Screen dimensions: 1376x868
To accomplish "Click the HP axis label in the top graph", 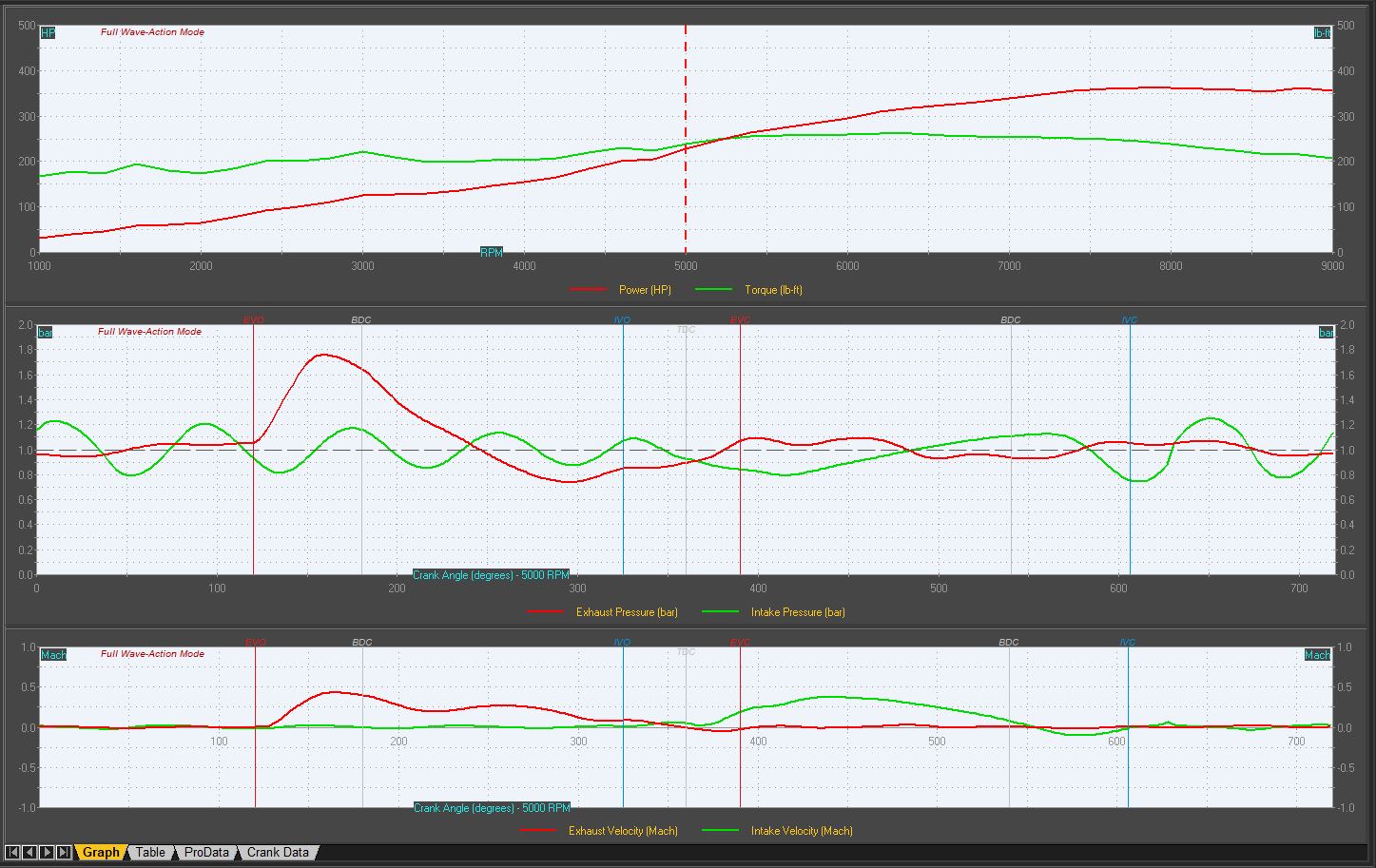I will (x=48, y=33).
